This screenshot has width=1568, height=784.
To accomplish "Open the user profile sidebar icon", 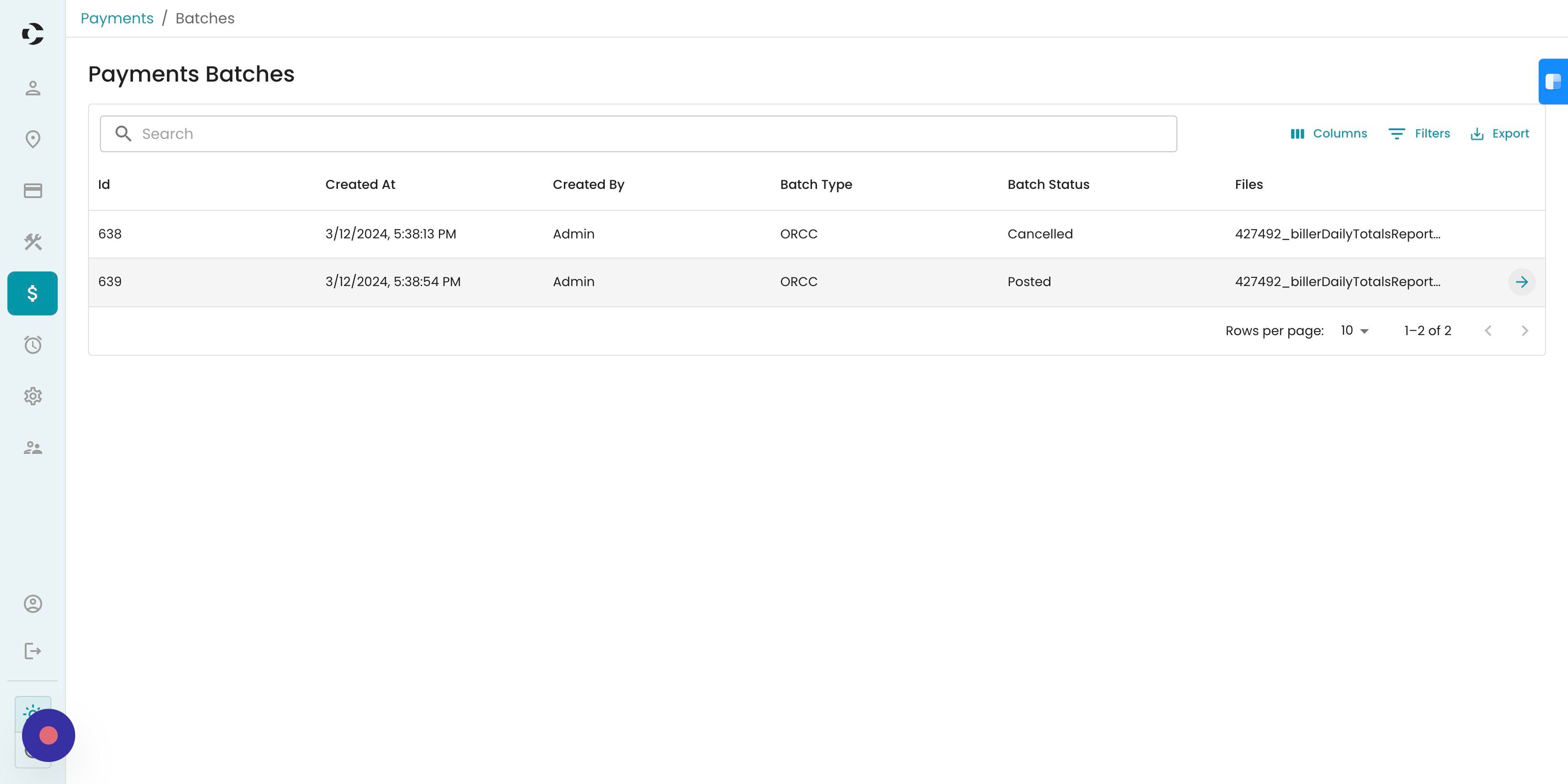I will tap(33, 88).
